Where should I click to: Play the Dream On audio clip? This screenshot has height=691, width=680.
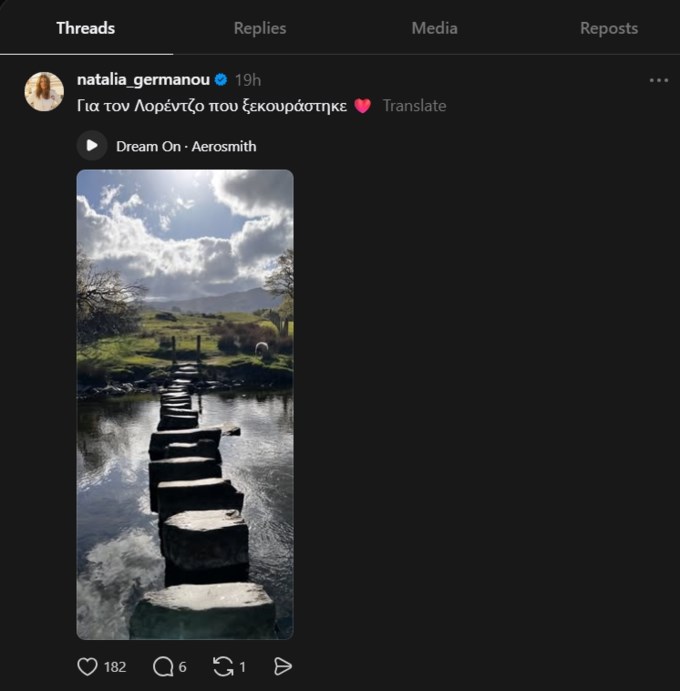click(92, 145)
